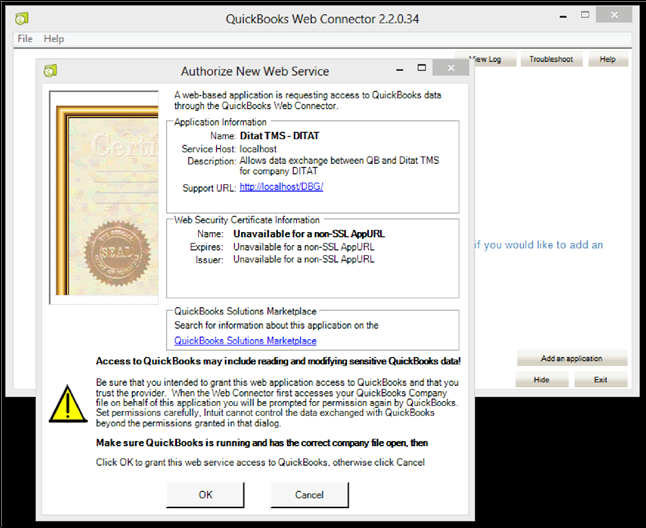The width and height of the screenshot is (646, 528).
Task: Click the Help button beside Troubleshoot
Action: click(x=607, y=60)
